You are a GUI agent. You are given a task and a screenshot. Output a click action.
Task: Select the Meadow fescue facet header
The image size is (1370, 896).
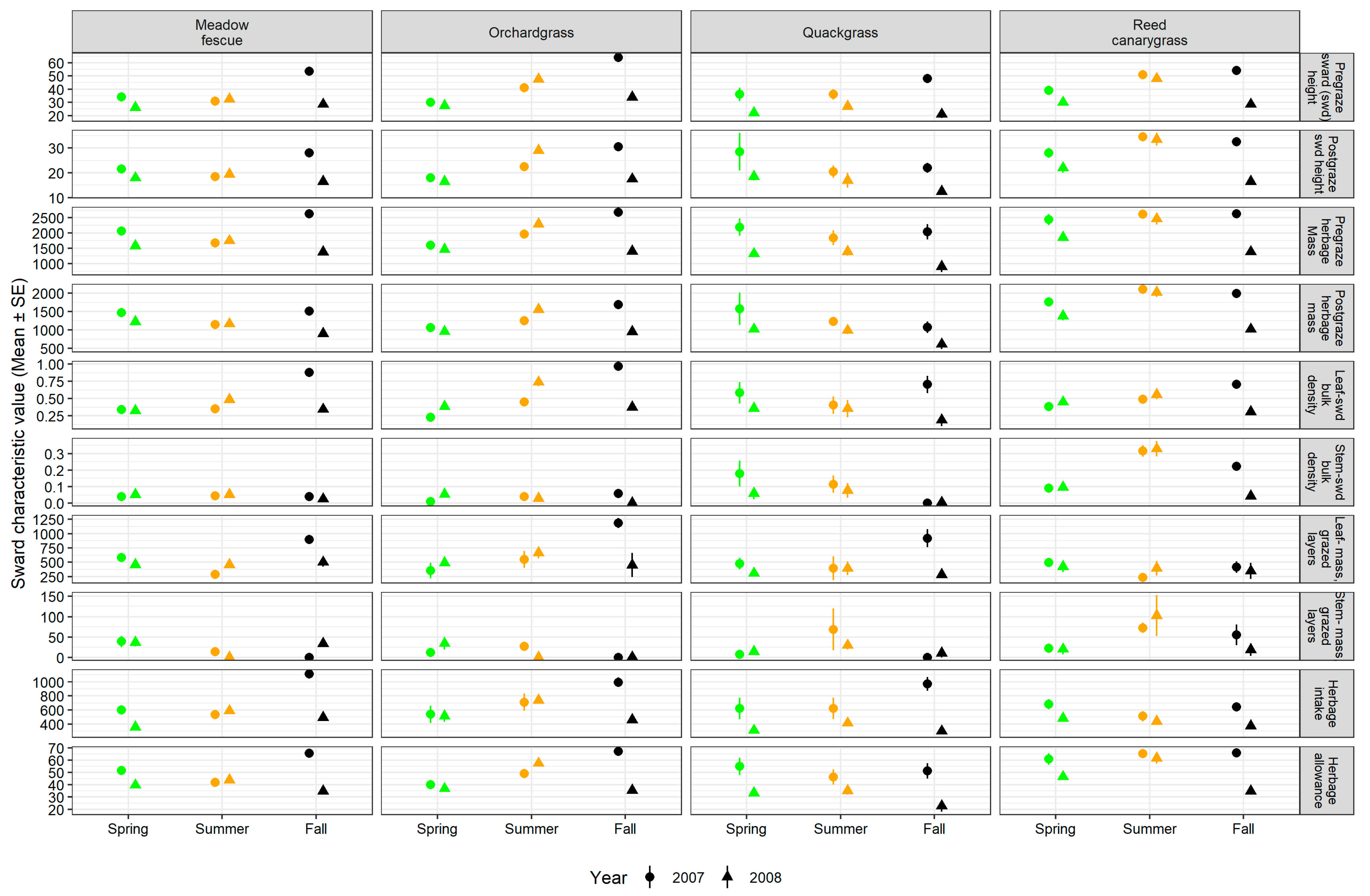222,32
